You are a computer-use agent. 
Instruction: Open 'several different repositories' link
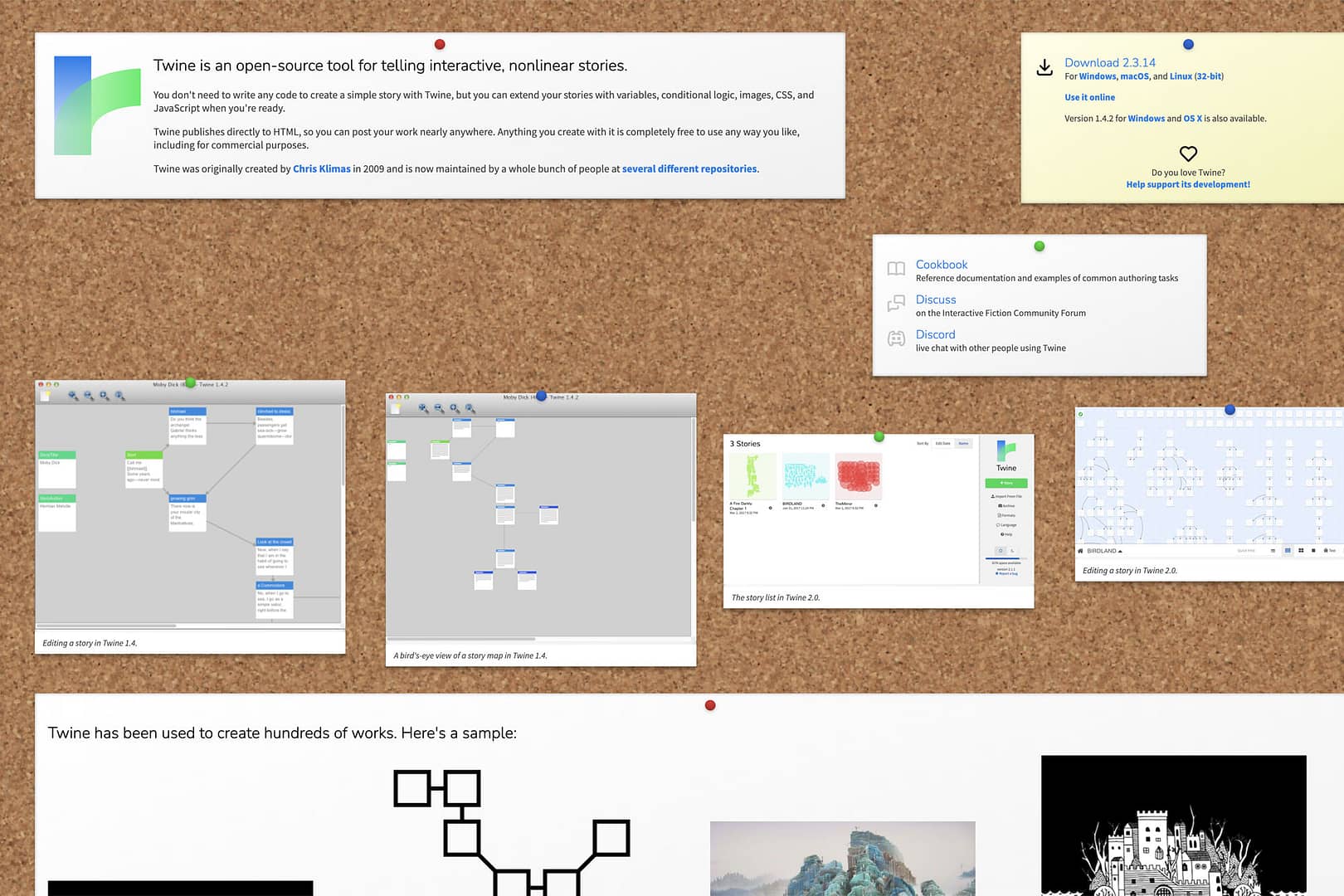pos(689,169)
